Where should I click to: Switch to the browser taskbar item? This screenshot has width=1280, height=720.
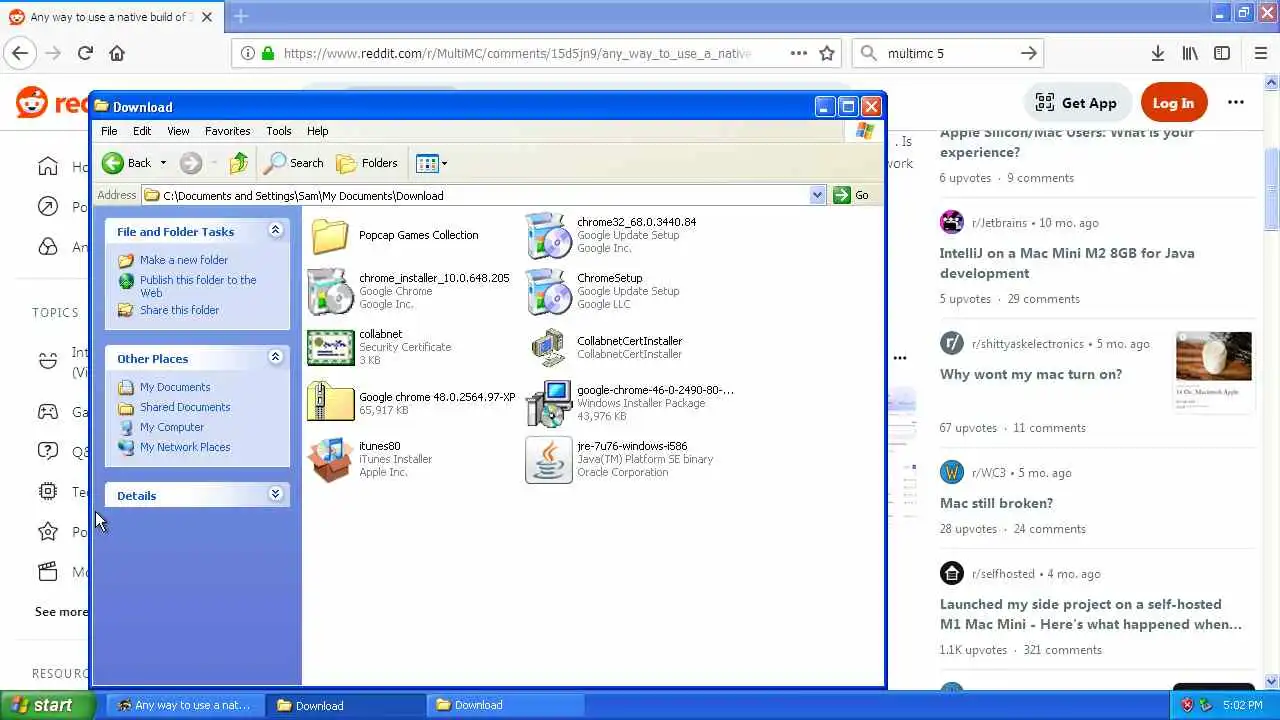coord(185,705)
